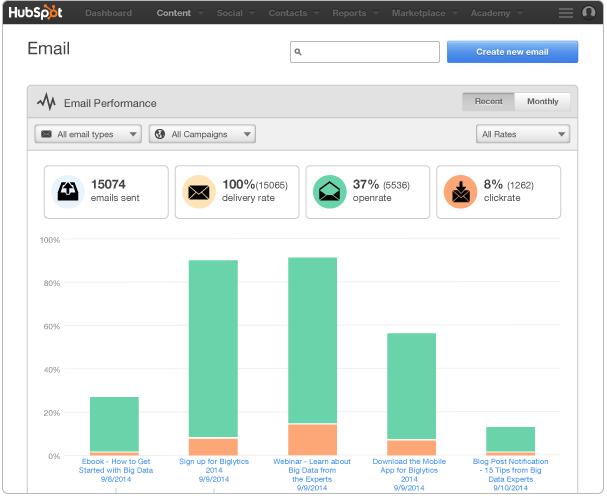This screenshot has height=498, width=607.
Task: Click the orange segment of the Webinar bar
Action: point(312,439)
